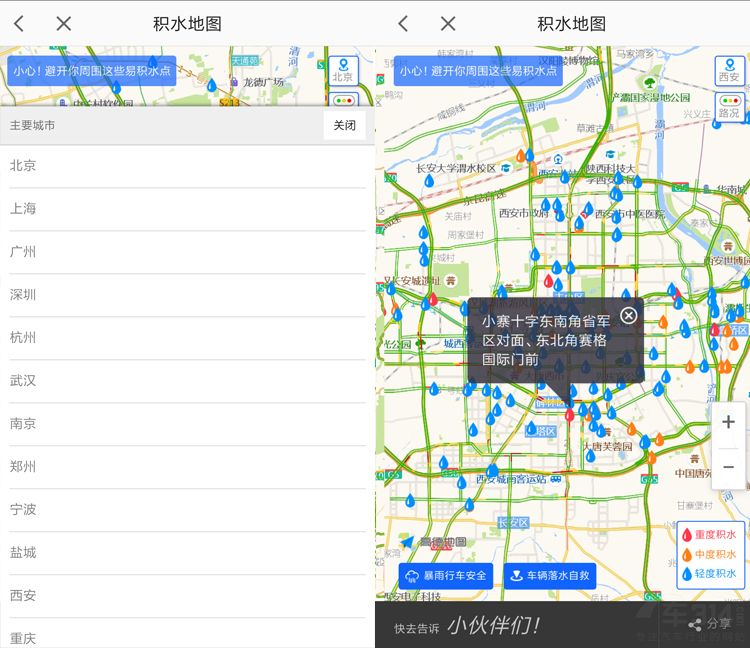Zoom out the map with minus

pos(728,467)
